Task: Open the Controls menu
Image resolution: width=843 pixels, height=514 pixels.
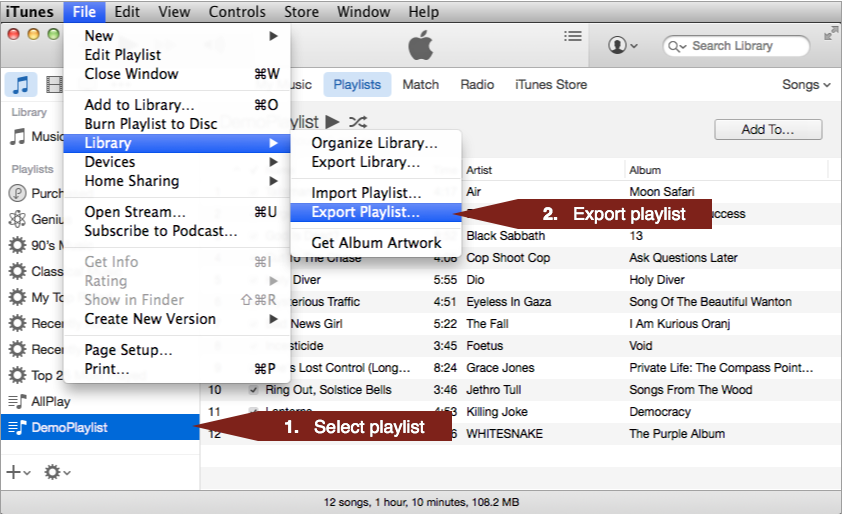Action: coord(237,11)
